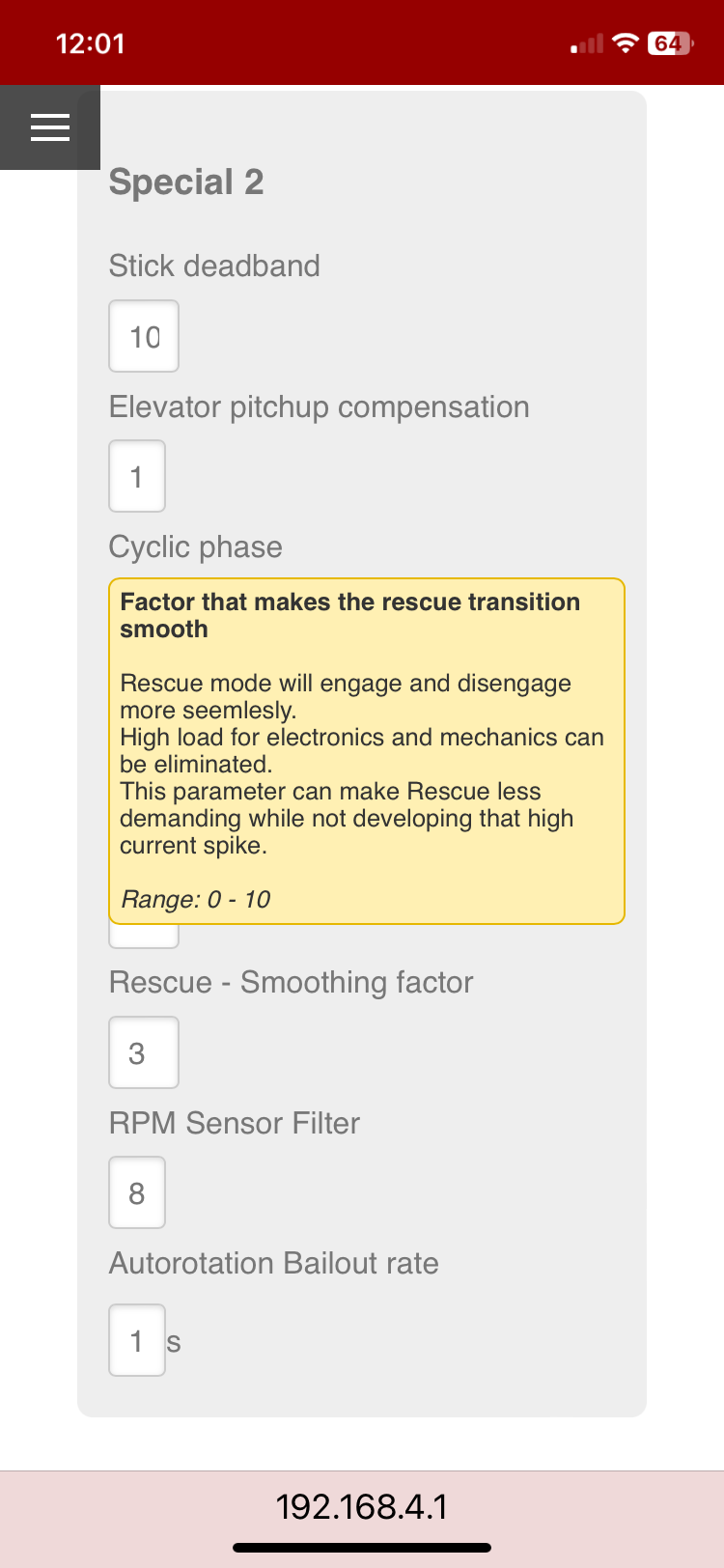Viewport: 724px width, 1568px height.
Task: Tap the 192.168.4.1 address bar
Action: [362, 1506]
